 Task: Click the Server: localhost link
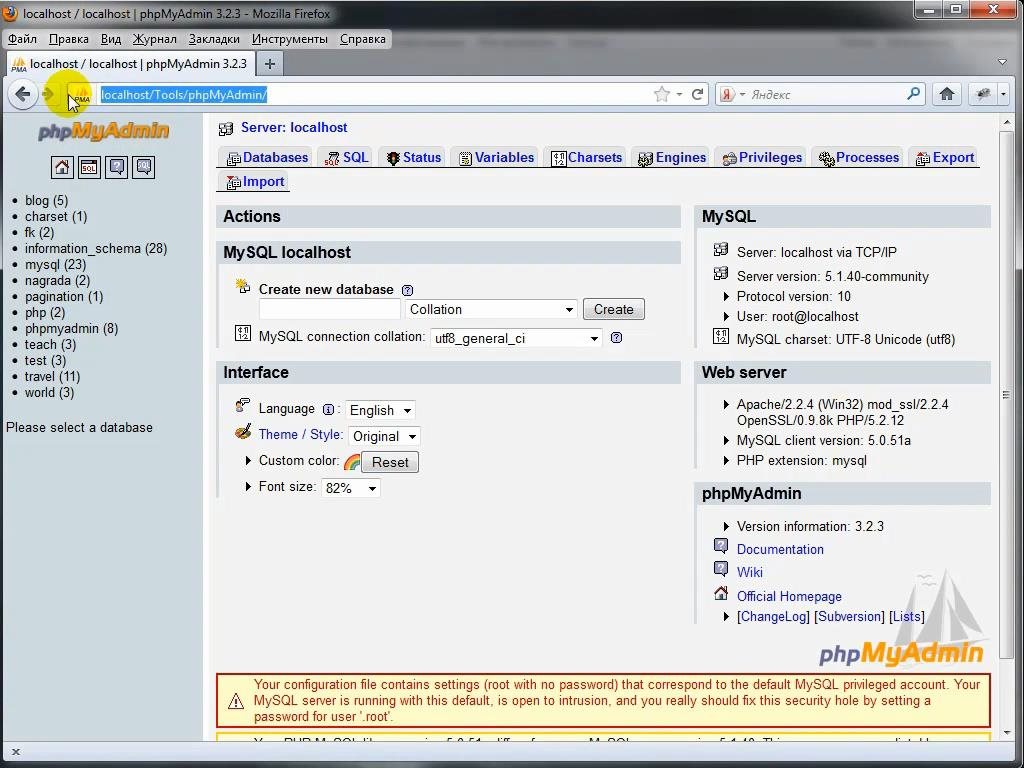pos(294,127)
